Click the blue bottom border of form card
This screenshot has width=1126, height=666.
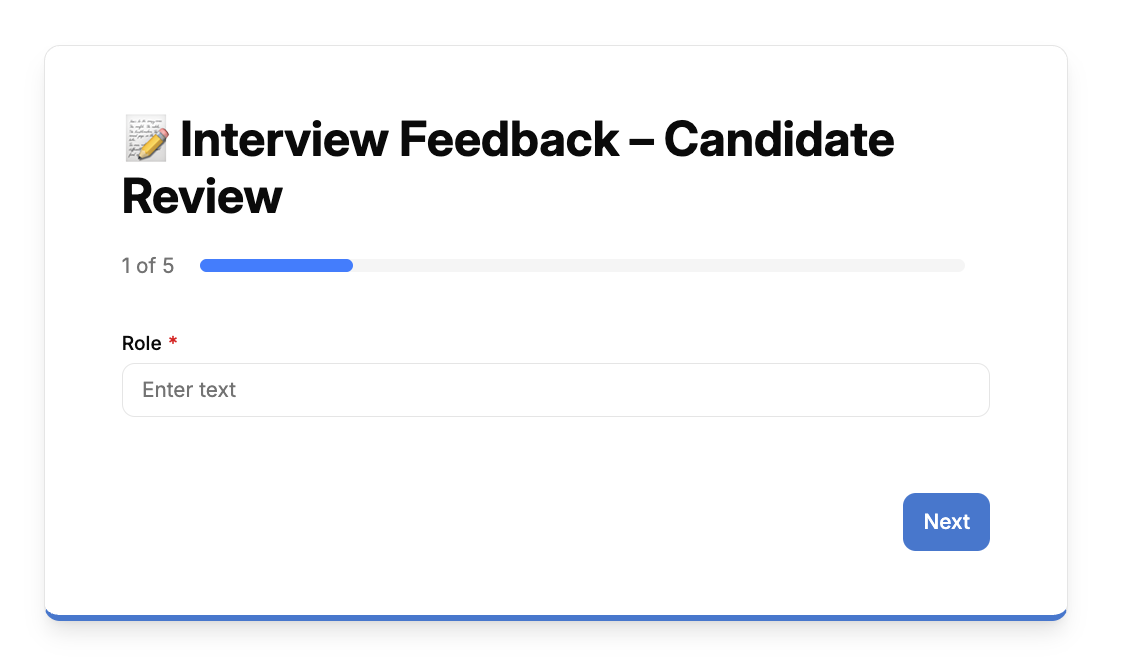556,618
